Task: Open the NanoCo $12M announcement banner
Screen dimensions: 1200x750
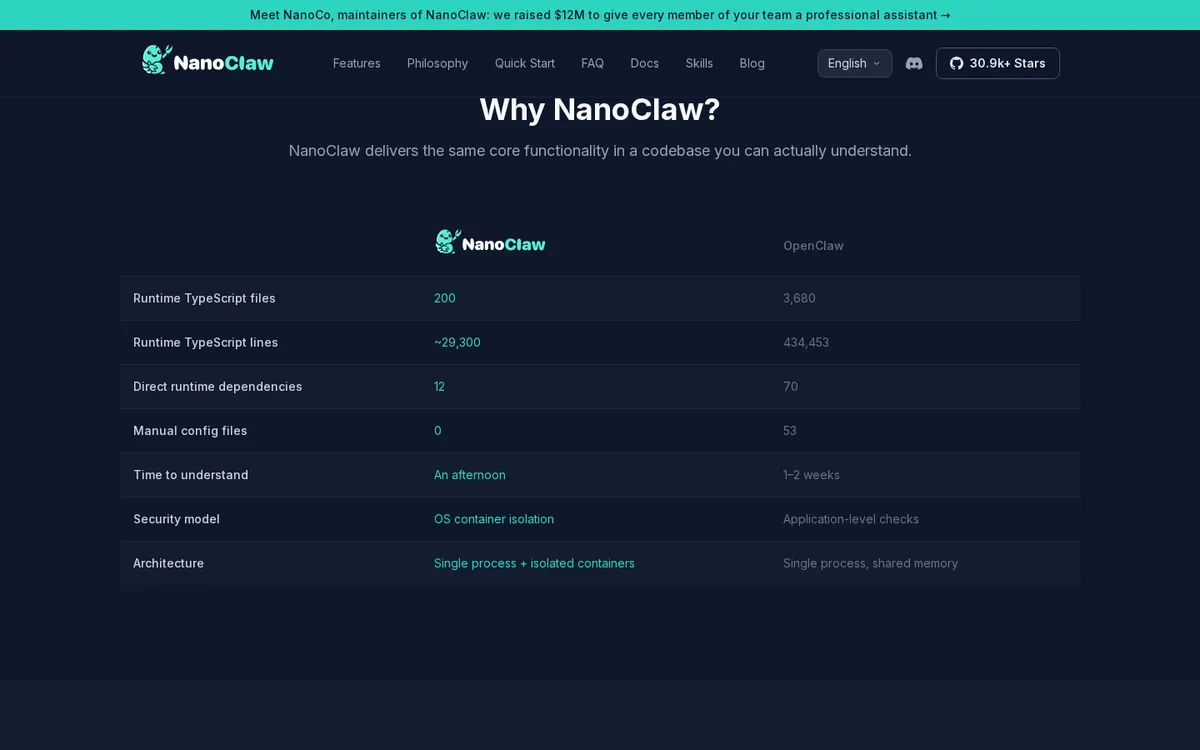Action: pos(600,15)
